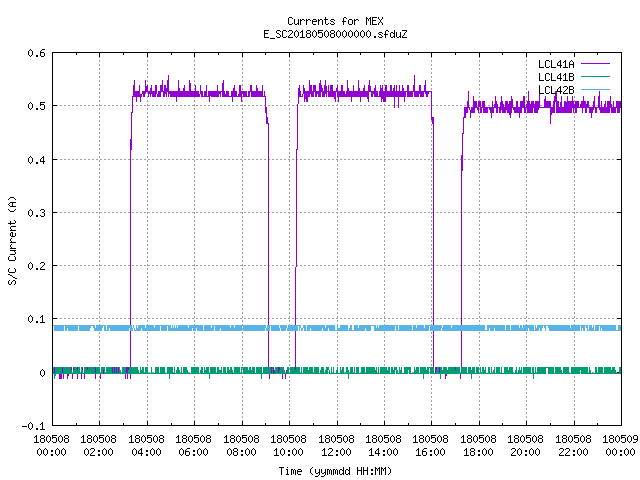Viewport: 640px width, 480px height.
Task: Click the purple LCL41A legend line sample
Action: [x=595, y=64]
